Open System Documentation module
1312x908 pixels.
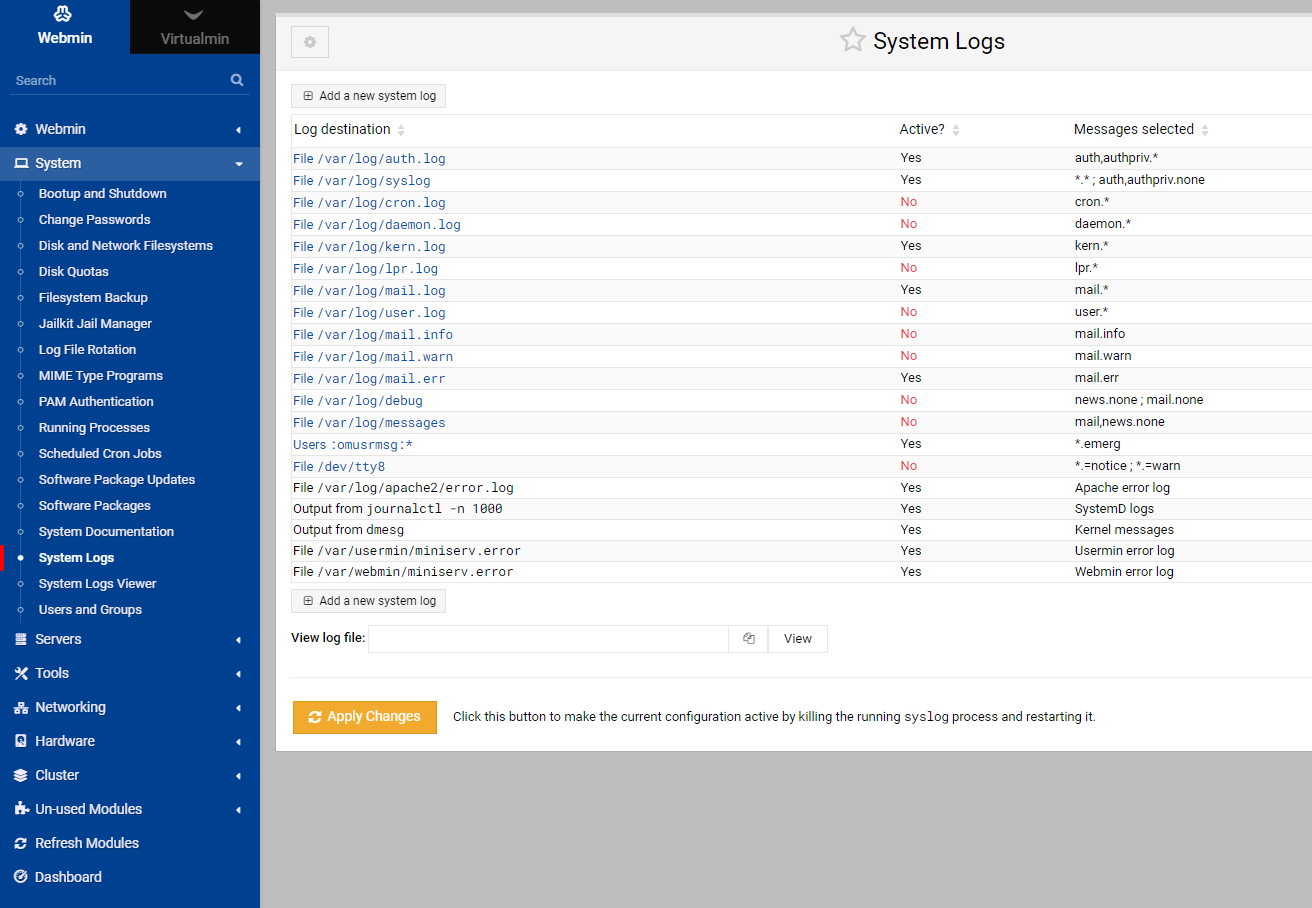(106, 532)
